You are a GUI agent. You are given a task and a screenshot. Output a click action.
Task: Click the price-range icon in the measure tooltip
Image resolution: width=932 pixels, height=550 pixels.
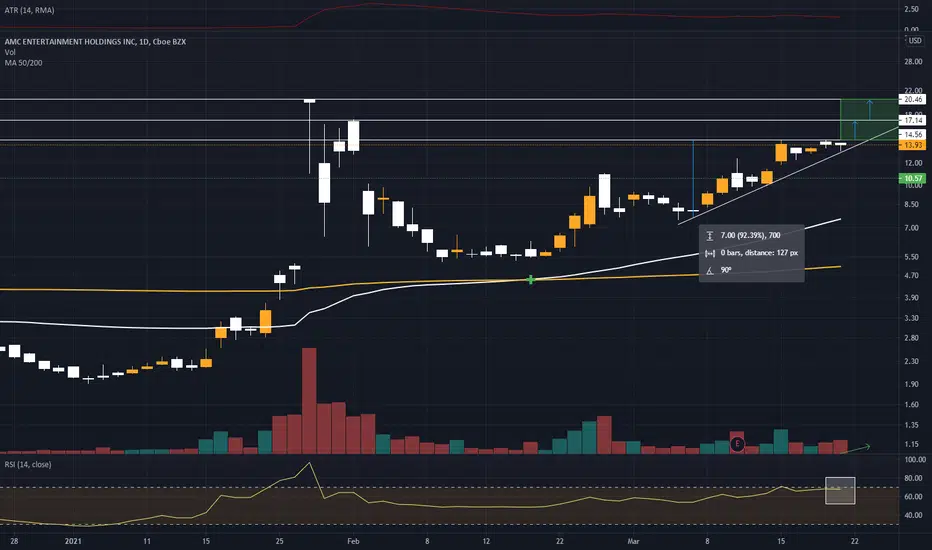[x=710, y=235]
